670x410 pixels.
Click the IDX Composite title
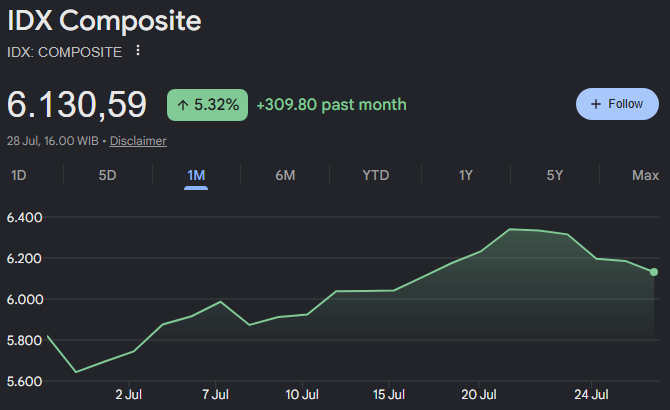pyautogui.click(x=104, y=20)
